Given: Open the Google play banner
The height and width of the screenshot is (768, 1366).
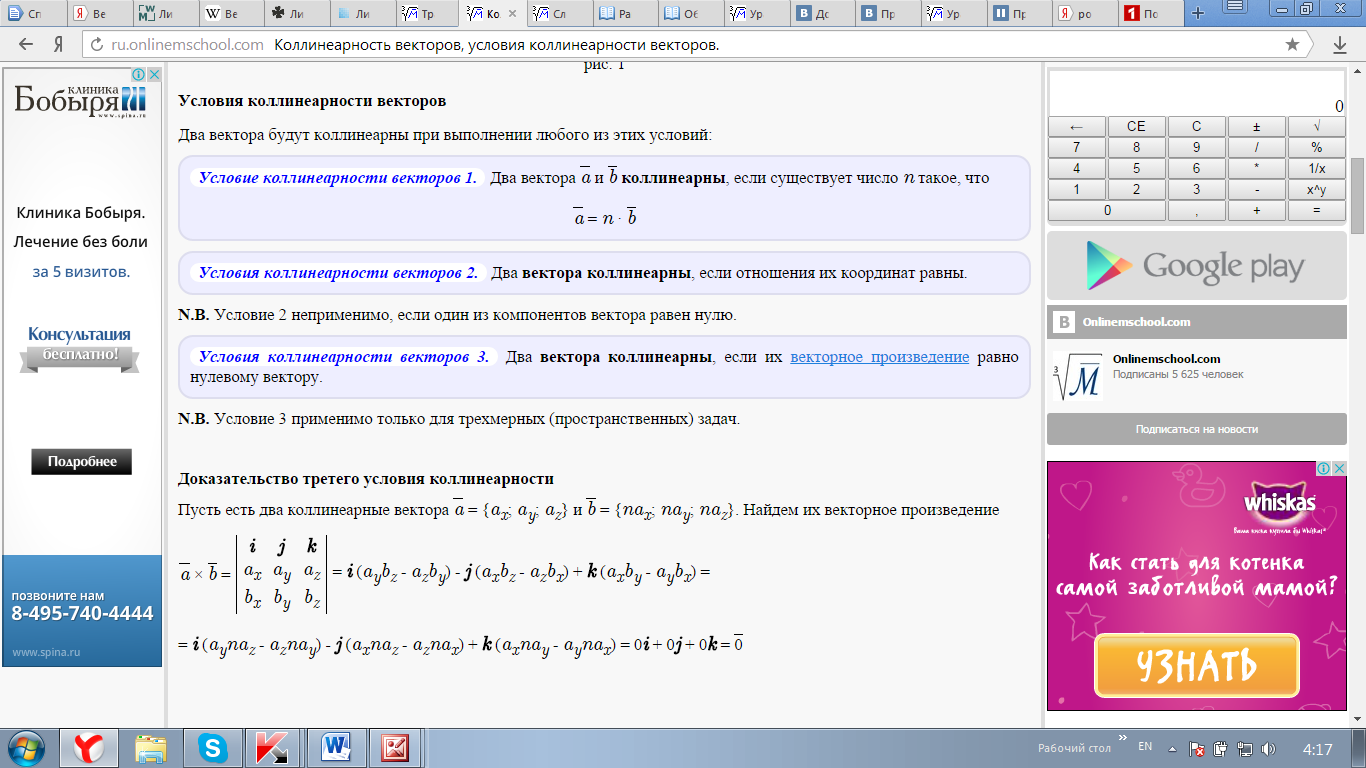Looking at the screenshot, I should pyautogui.click(x=1197, y=266).
